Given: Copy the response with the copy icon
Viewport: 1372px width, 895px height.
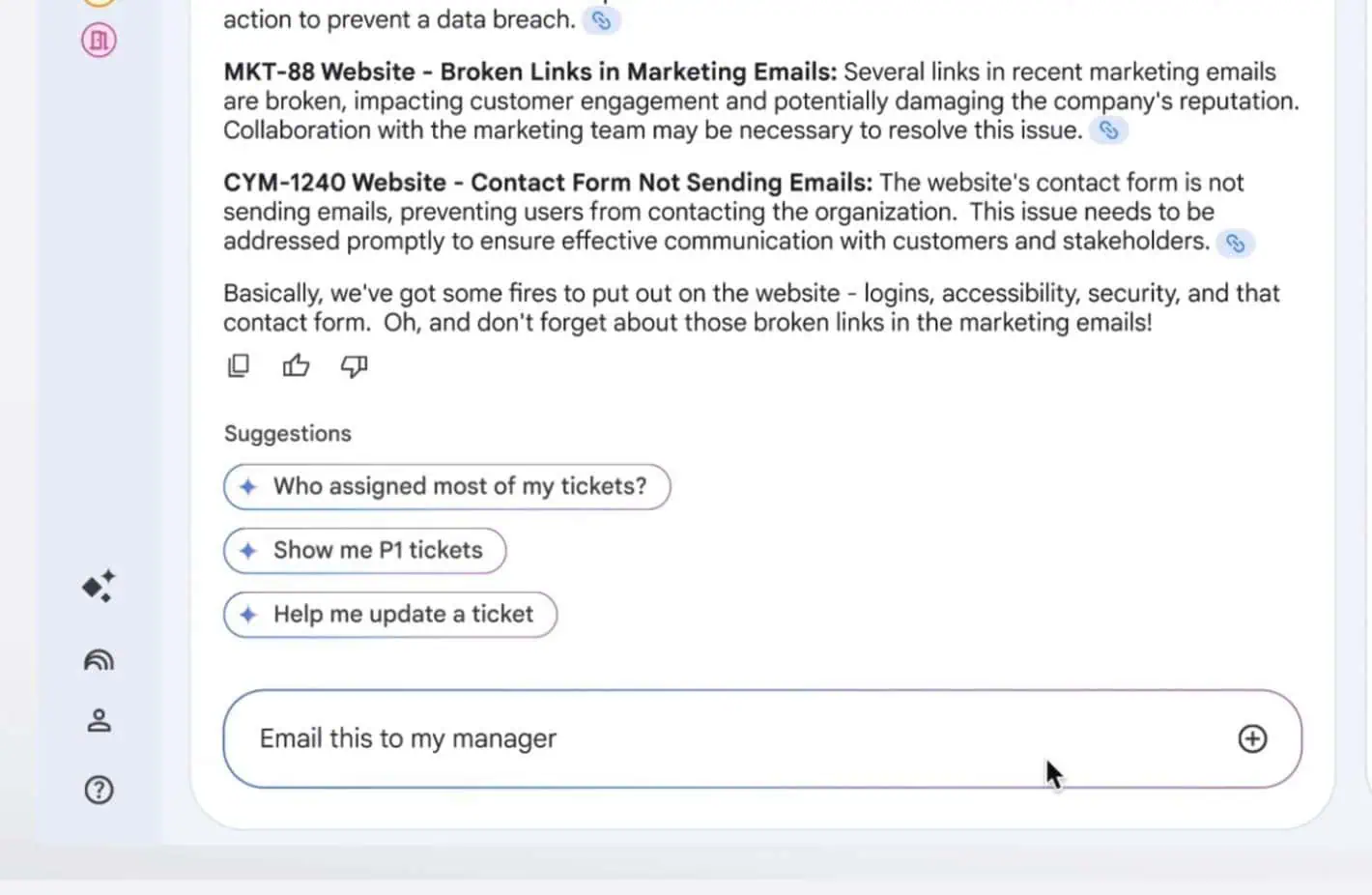Looking at the screenshot, I should click(238, 365).
